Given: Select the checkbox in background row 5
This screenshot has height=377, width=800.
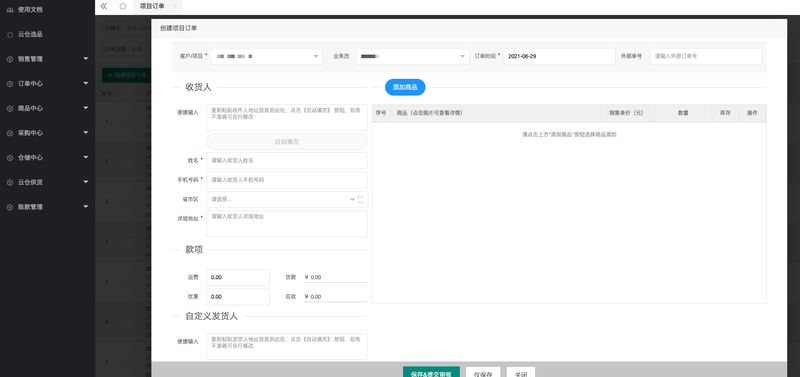Looking at the screenshot, I should point(129,282).
